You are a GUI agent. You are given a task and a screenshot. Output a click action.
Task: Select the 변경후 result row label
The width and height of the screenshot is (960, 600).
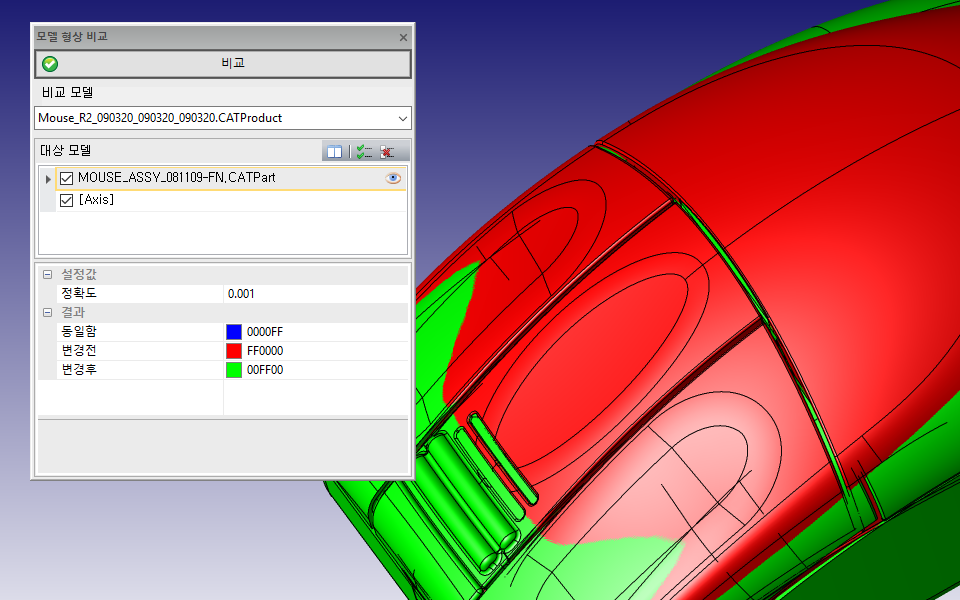point(79,369)
